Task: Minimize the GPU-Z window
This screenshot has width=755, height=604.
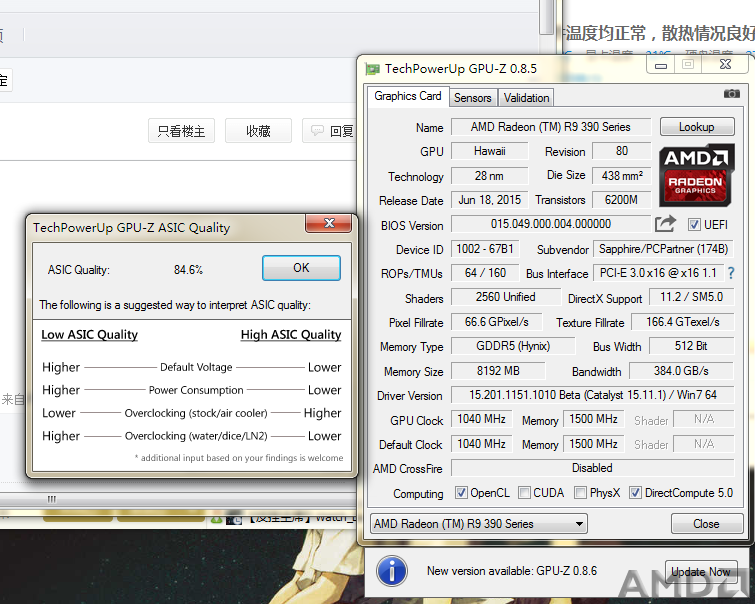Action: 661,65
